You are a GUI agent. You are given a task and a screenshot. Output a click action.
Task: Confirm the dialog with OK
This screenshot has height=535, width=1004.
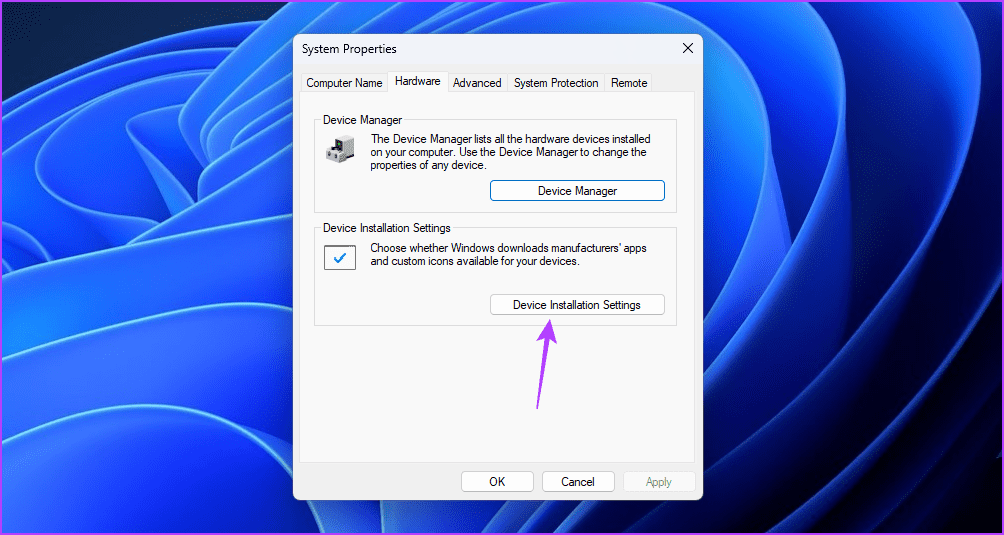[x=497, y=481]
